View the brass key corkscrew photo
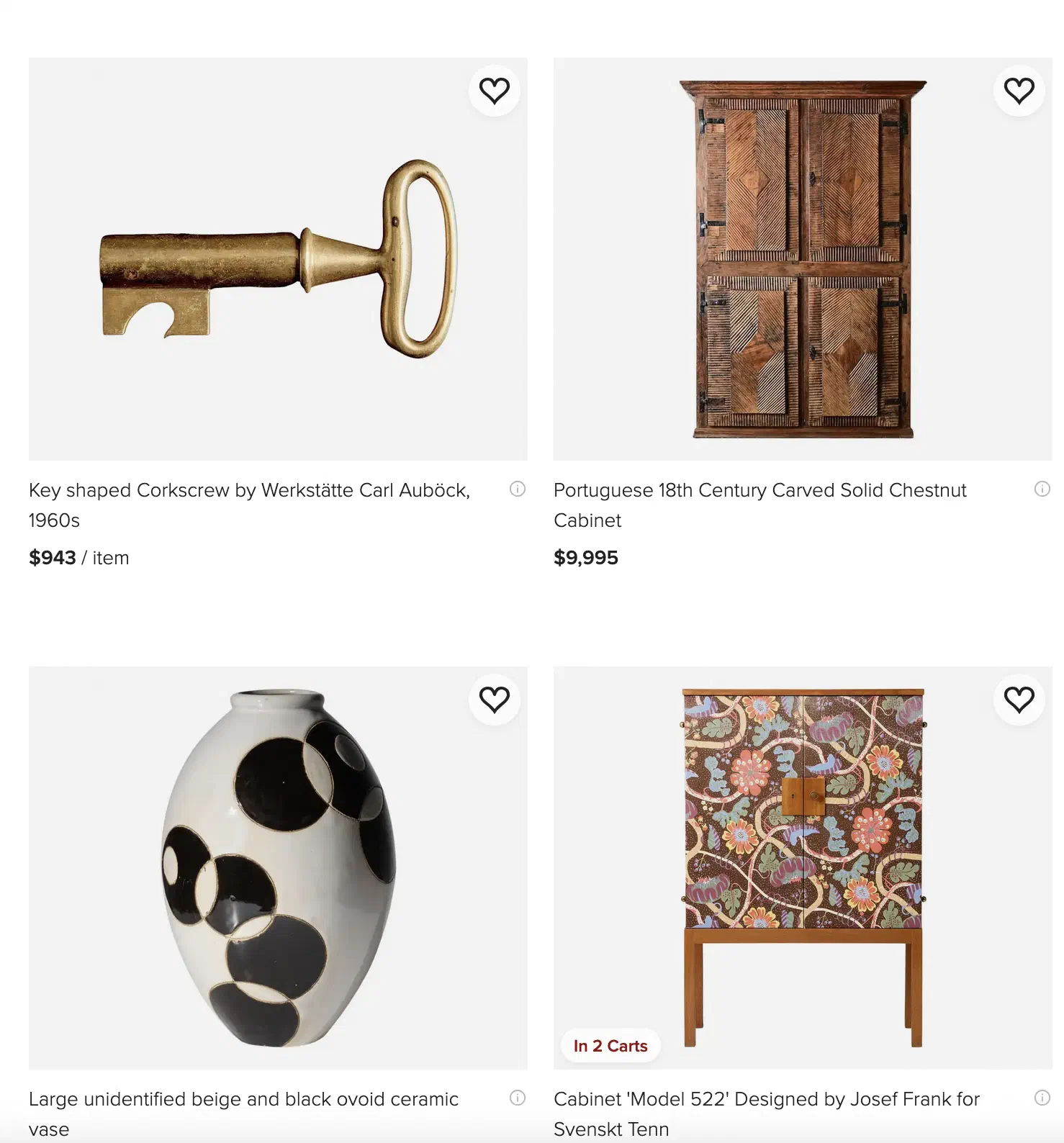This screenshot has width=1064, height=1143. [278, 259]
